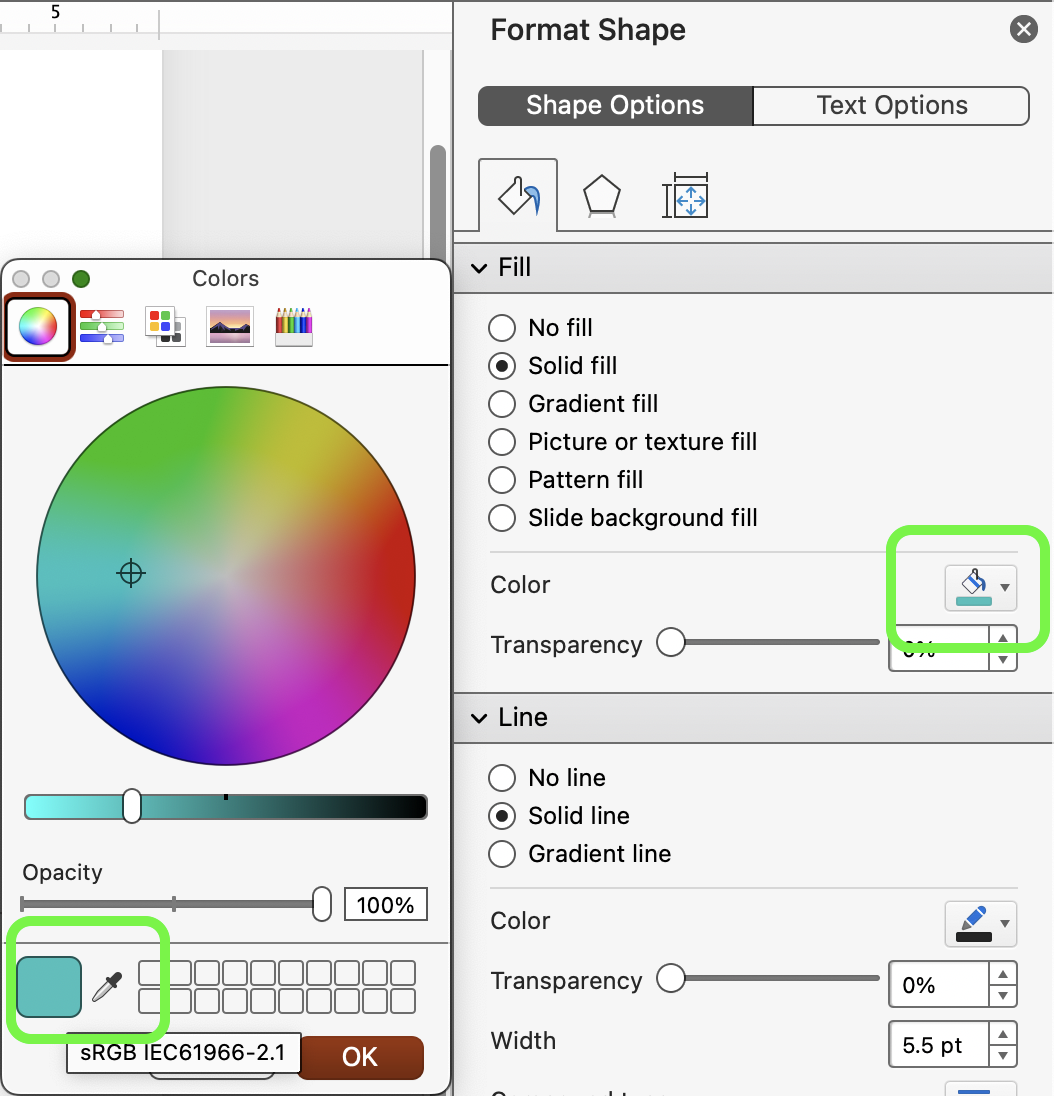Click the current teal color swatch

[49, 987]
